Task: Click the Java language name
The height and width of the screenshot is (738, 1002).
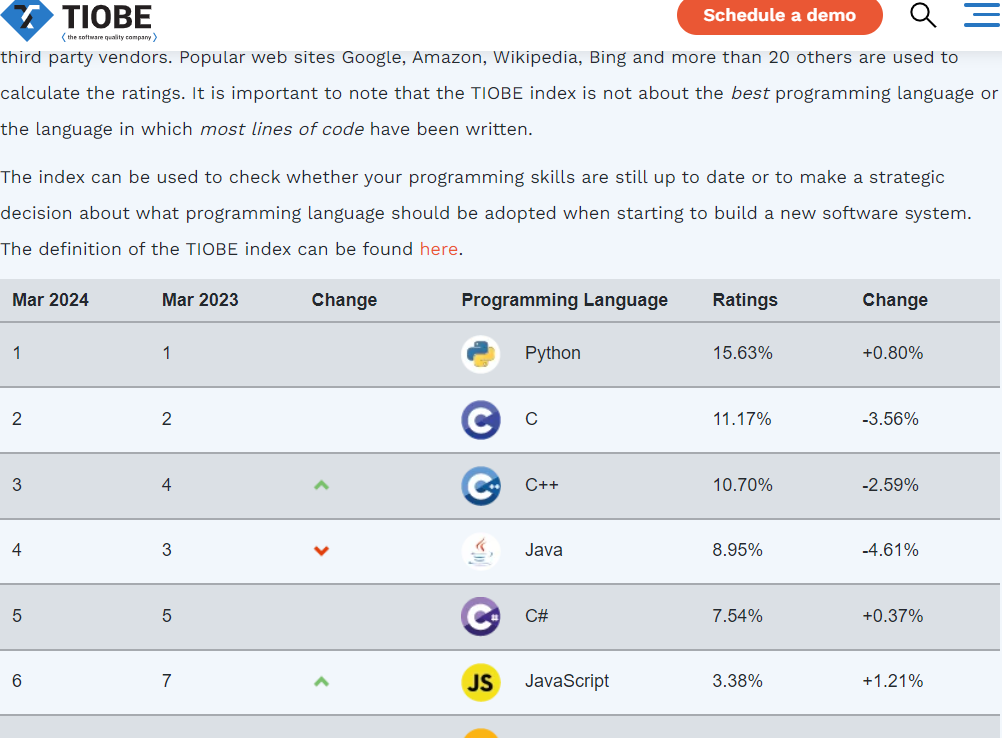Action: (544, 550)
